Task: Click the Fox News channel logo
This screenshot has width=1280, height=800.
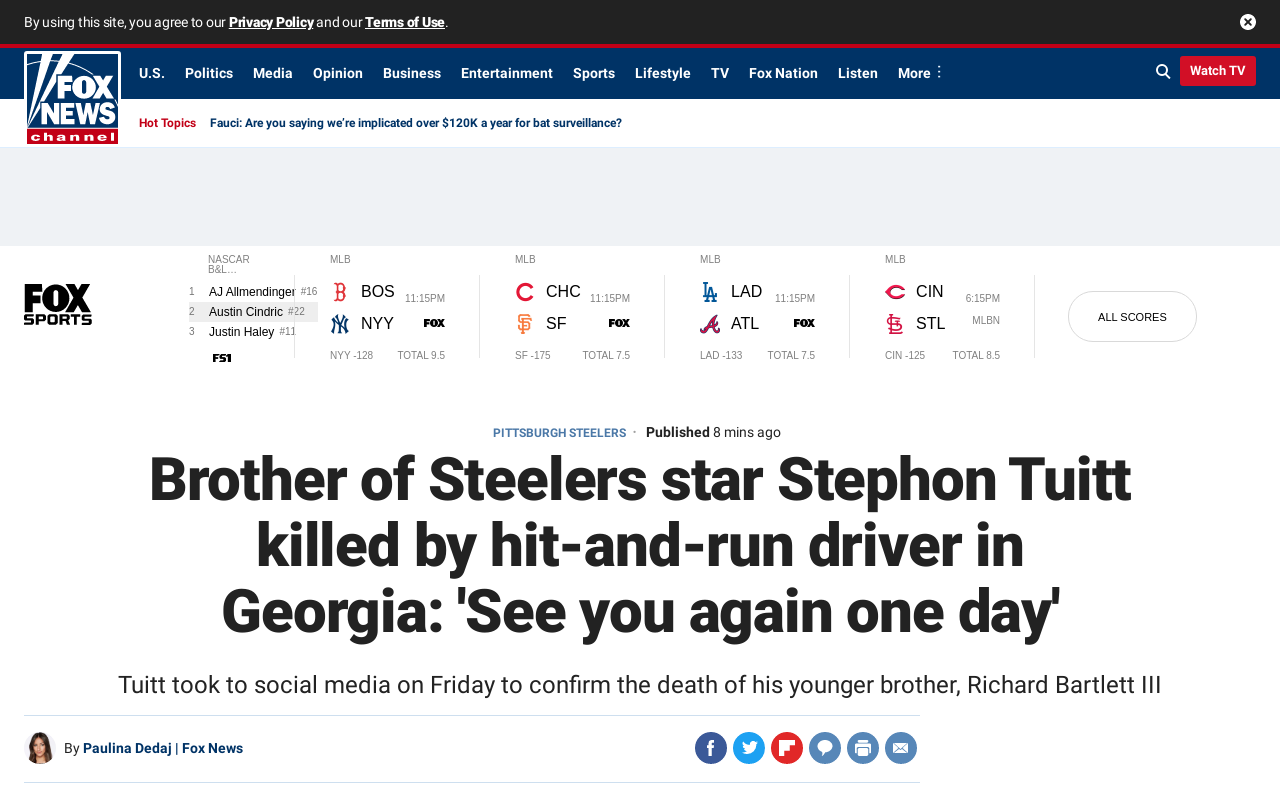Action: [x=72, y=98]
